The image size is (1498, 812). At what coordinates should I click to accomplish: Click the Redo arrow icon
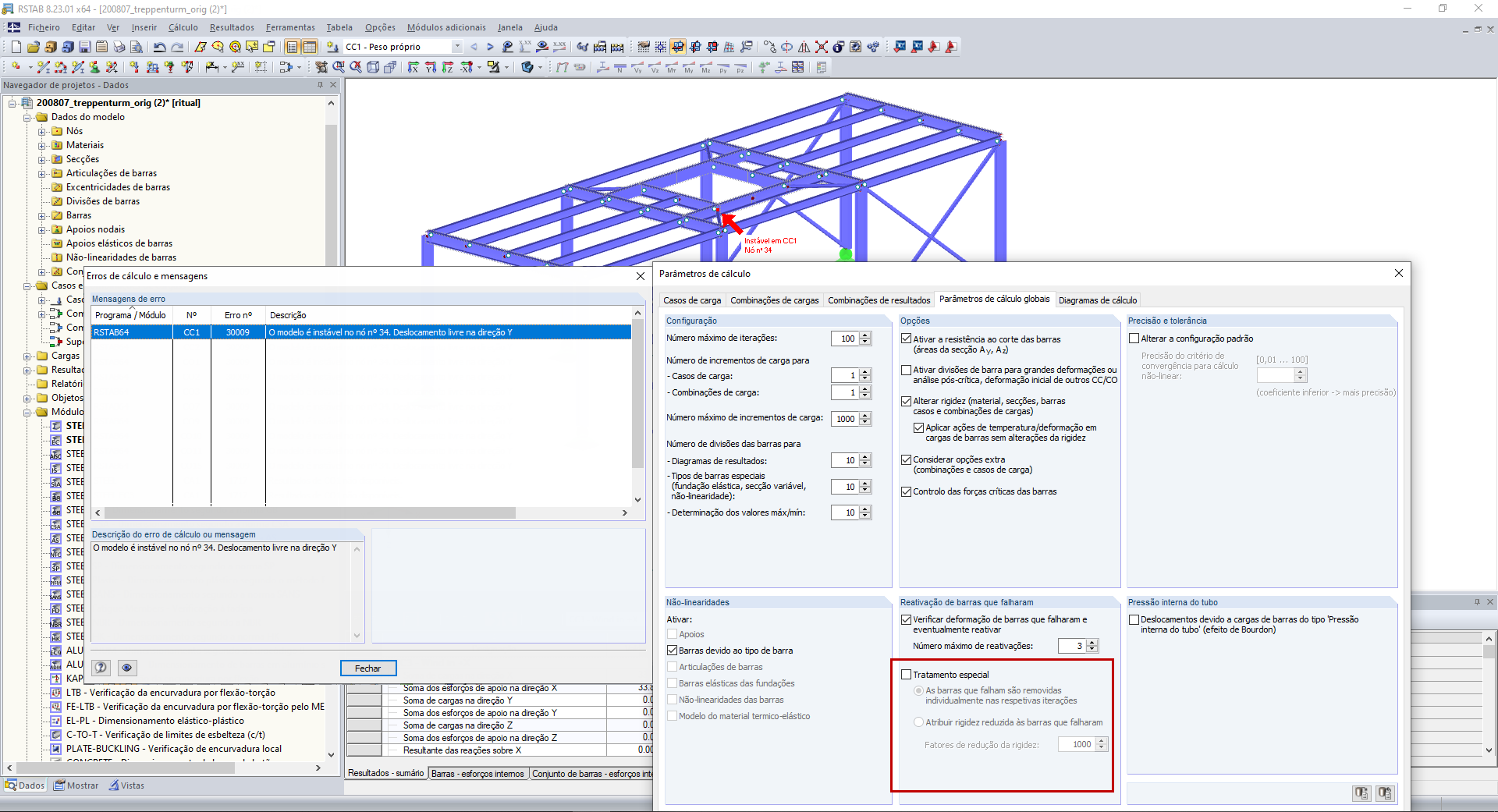(177, 47)
